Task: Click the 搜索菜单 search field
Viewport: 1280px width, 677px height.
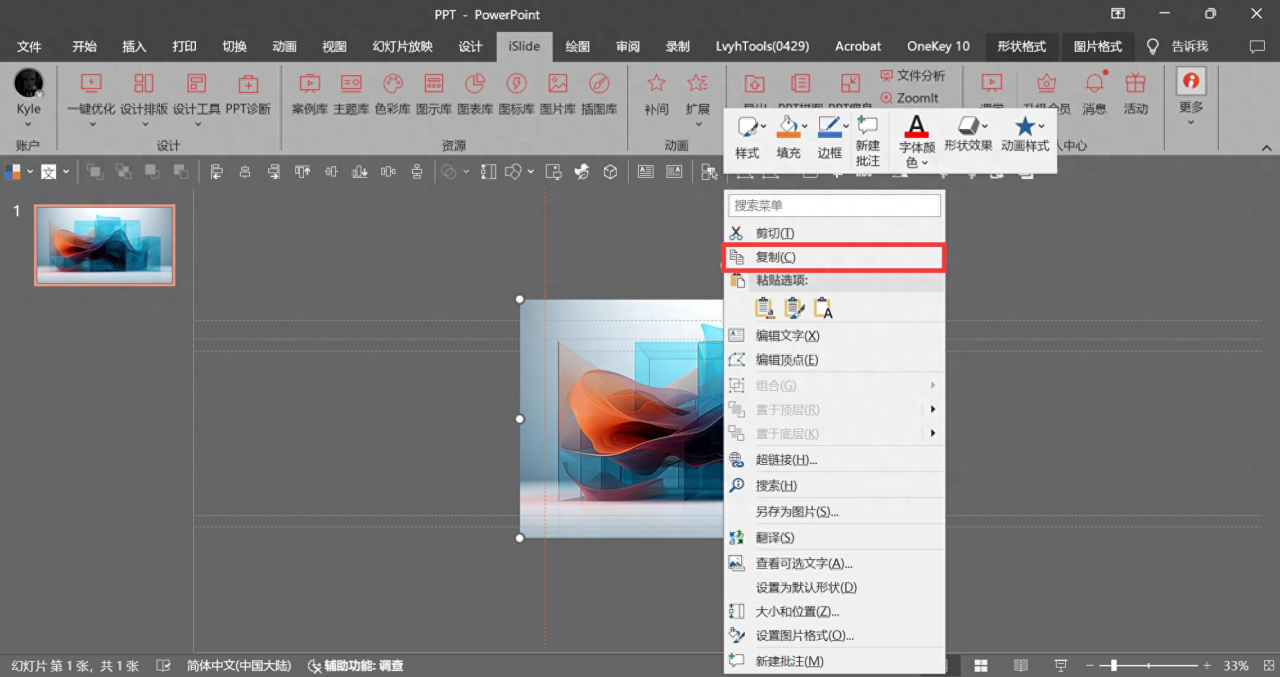Action: [835, 205]
